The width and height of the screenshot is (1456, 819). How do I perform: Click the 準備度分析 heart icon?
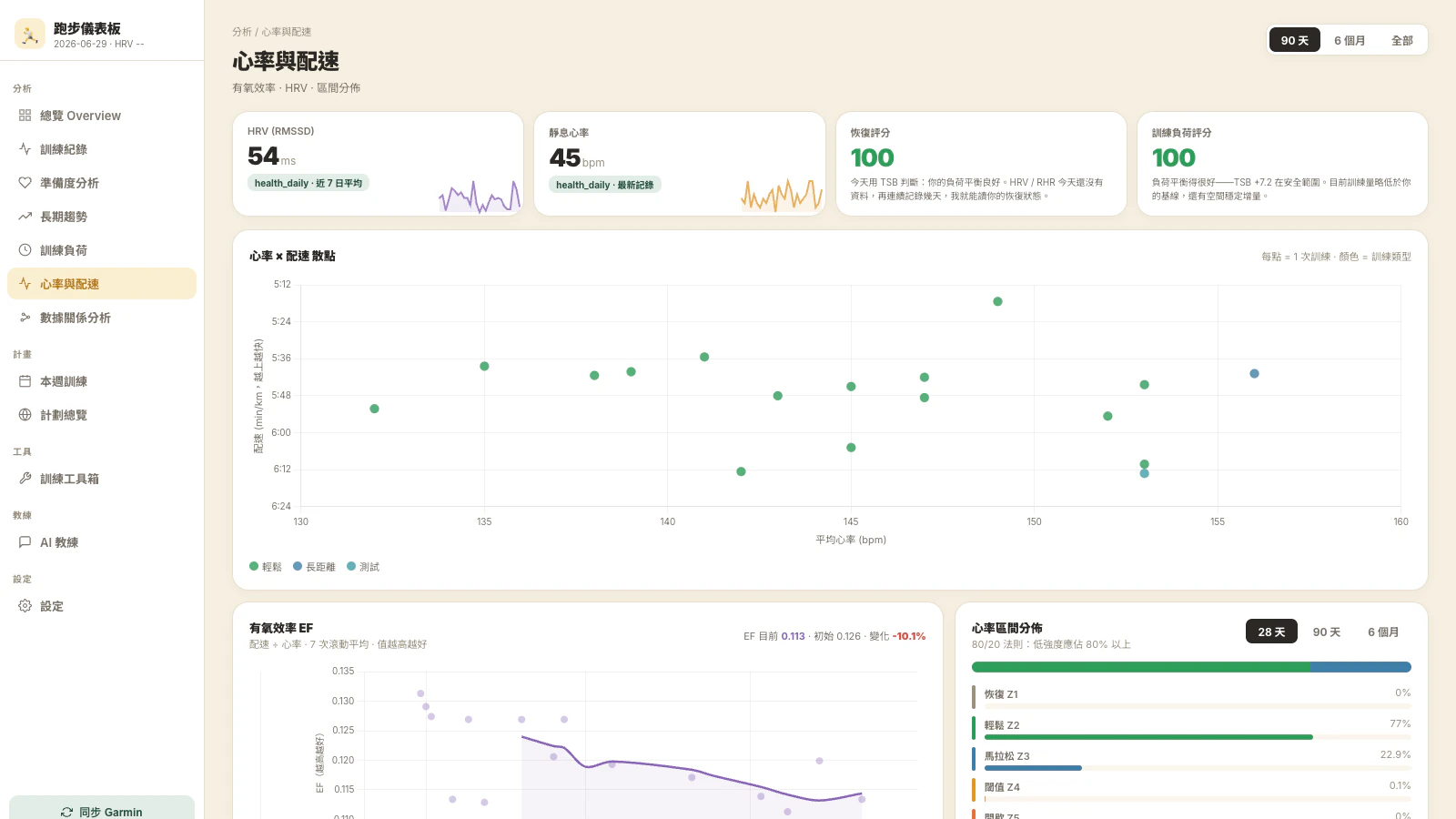tap(25, 183)
